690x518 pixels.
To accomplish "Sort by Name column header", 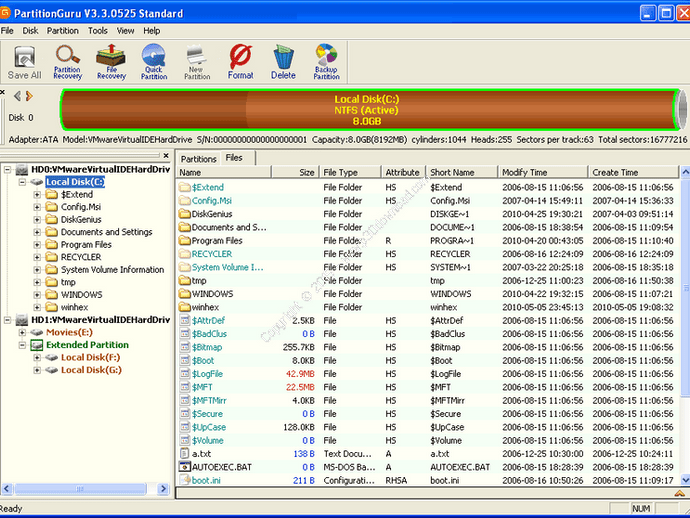I will click(224, 173).
